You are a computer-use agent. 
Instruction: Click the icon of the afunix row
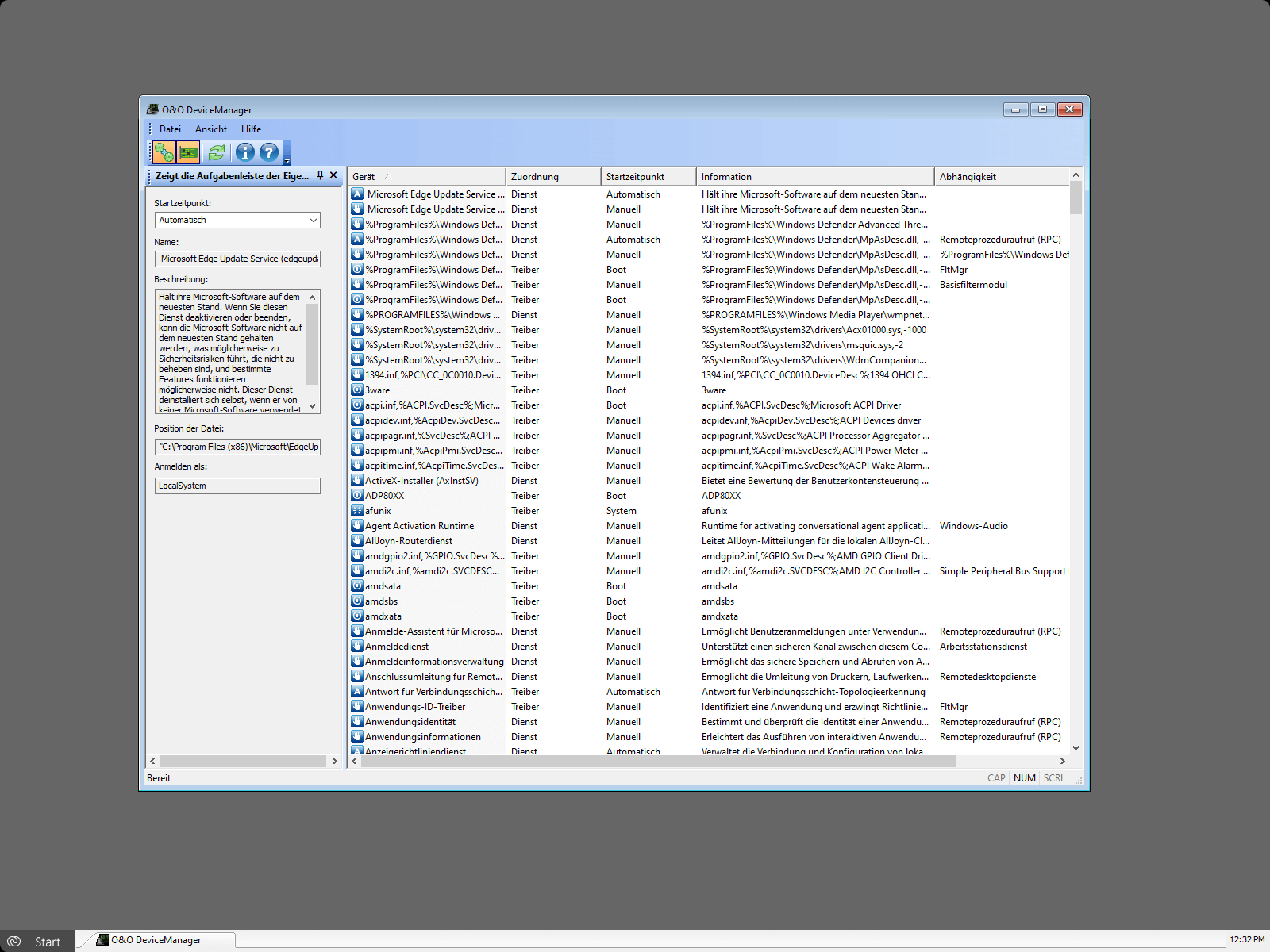click(357, 510)
